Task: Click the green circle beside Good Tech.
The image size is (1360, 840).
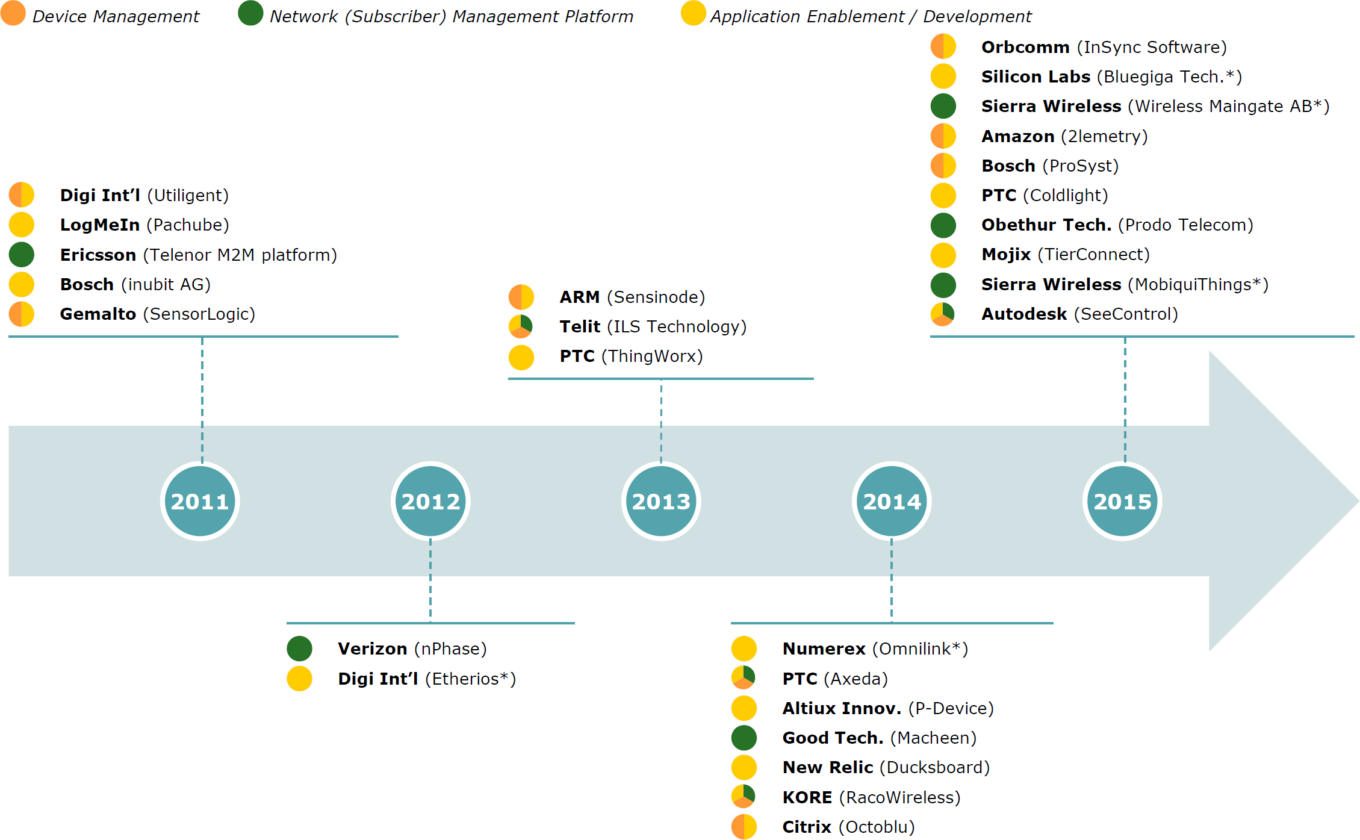Action: (x=743, y=738)
